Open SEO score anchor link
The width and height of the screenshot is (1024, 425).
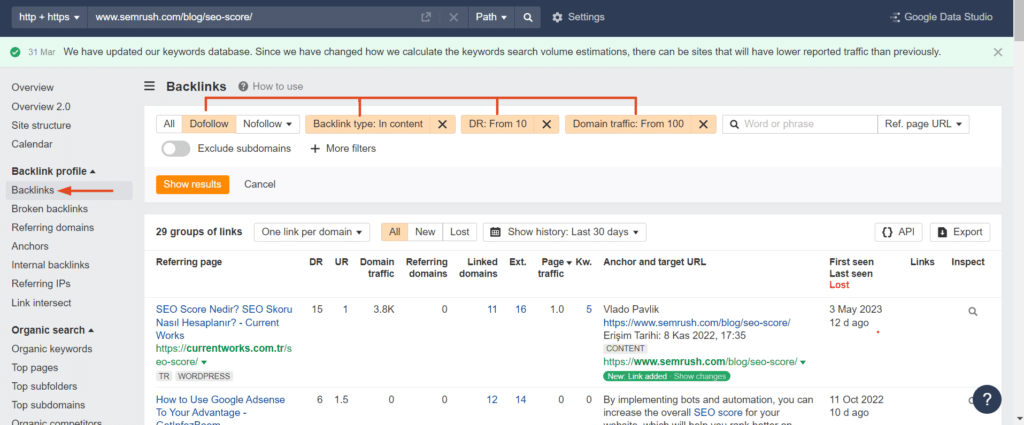pyautogui.click(x=717, y=413)
